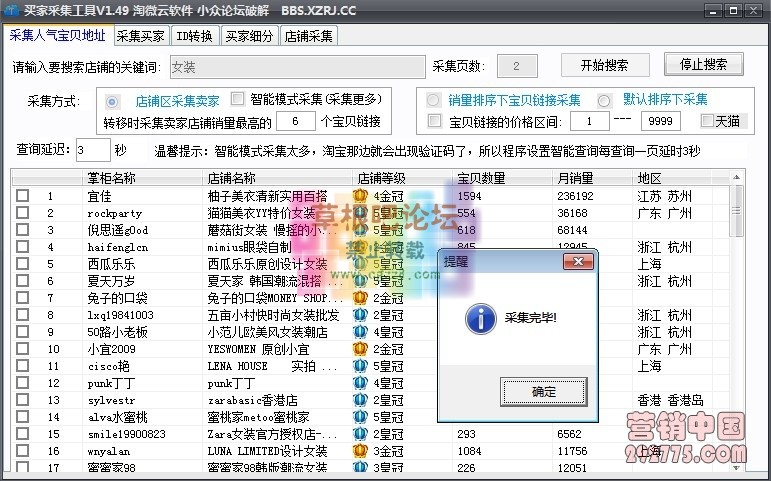The width and height of the screenshot is (771, 481).
Task: Check the checkbox for row 2 rockparty
Action: [23, 213]
